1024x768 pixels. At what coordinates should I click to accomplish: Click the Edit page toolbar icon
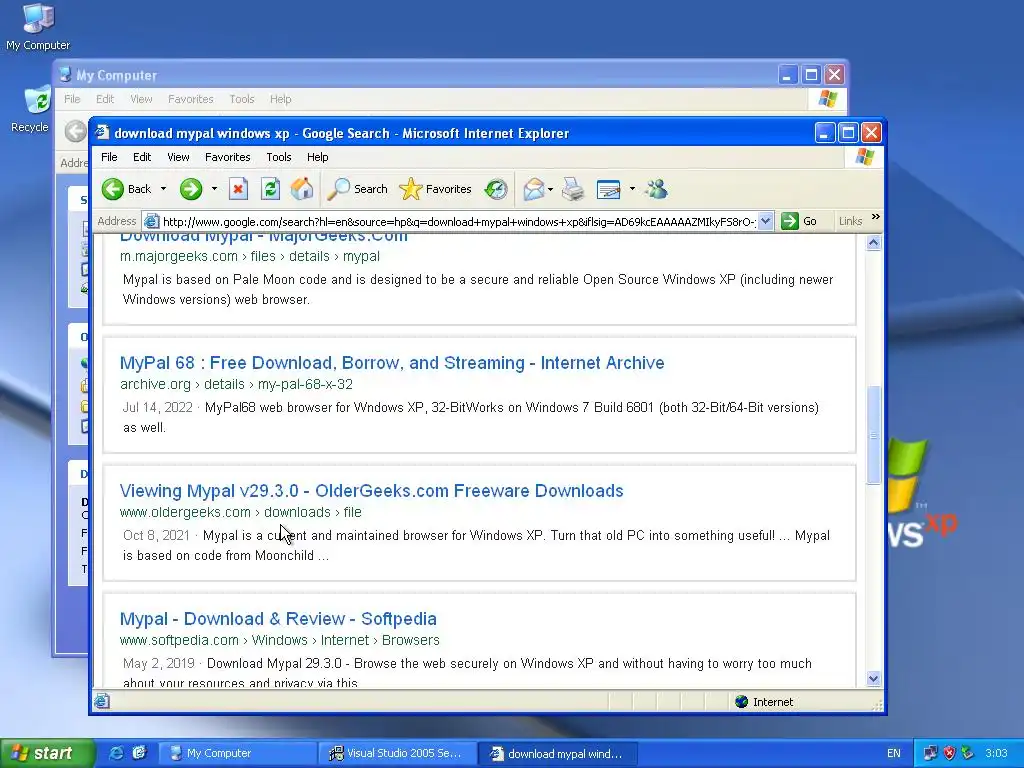(609, 189)
